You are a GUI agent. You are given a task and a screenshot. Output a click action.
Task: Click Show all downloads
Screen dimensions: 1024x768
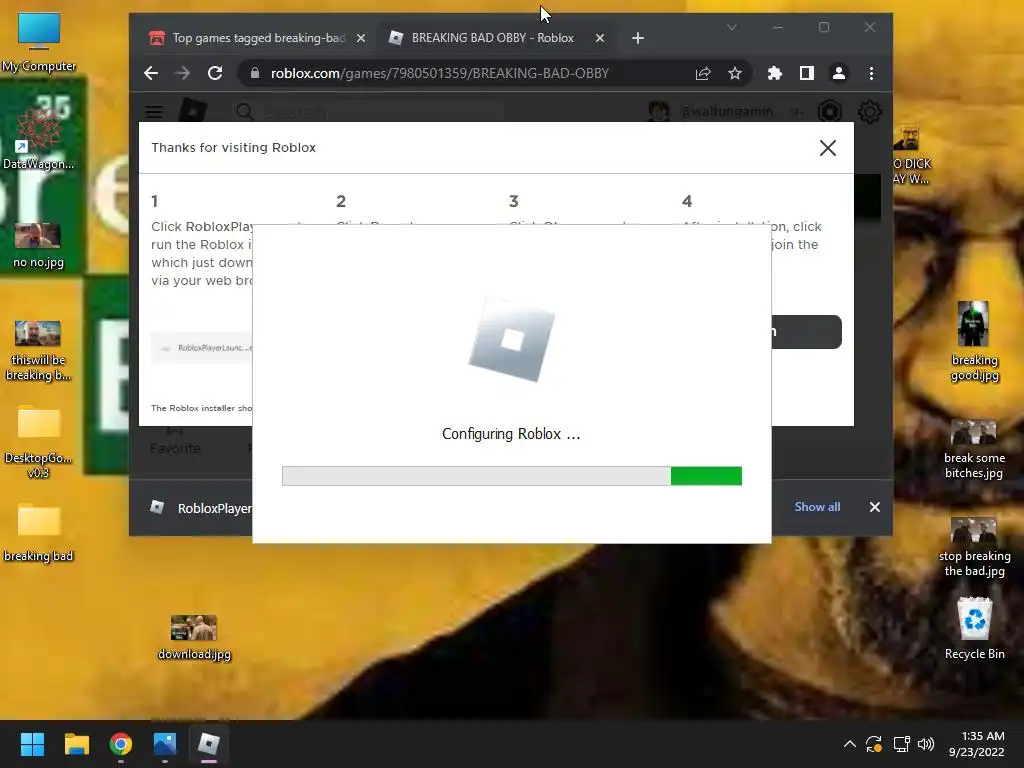click(x=817, y=507)
